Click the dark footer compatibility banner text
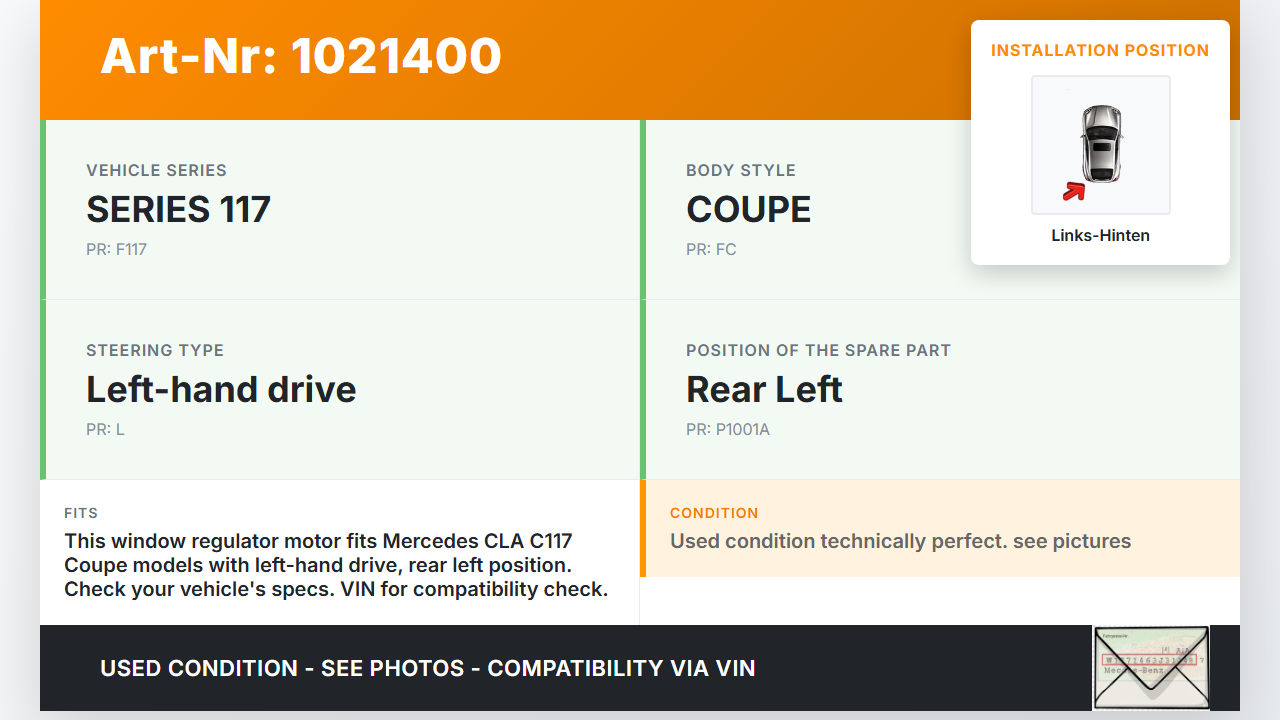The width and height of the screenshot is (1280, 720). click(x=427, y=668)
